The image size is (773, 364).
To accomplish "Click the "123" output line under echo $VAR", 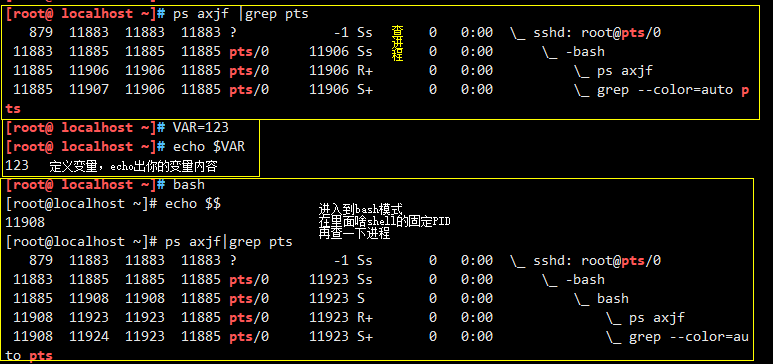I will pos(17,165).
